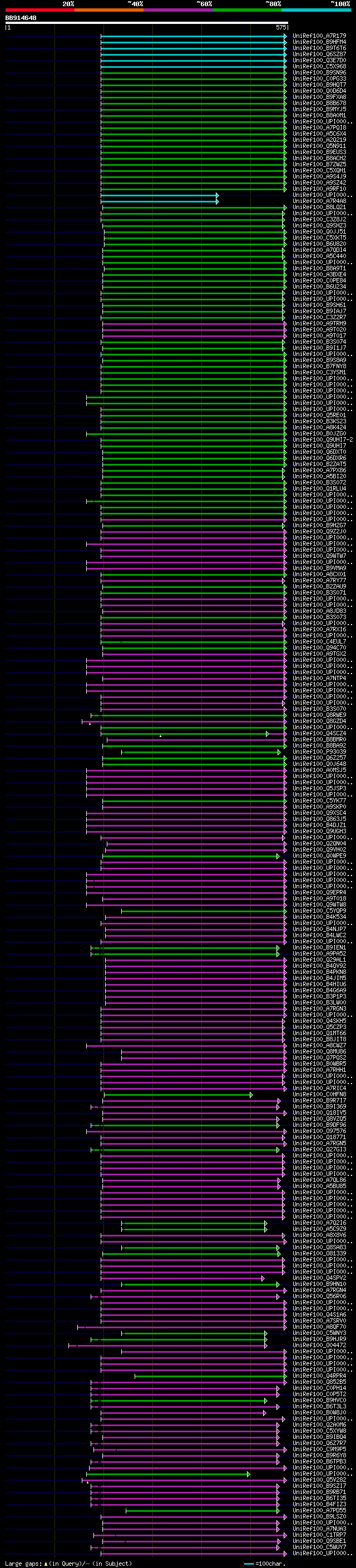
Task: Open hit UniRef100_A7R179
Action: pos(319,36)
